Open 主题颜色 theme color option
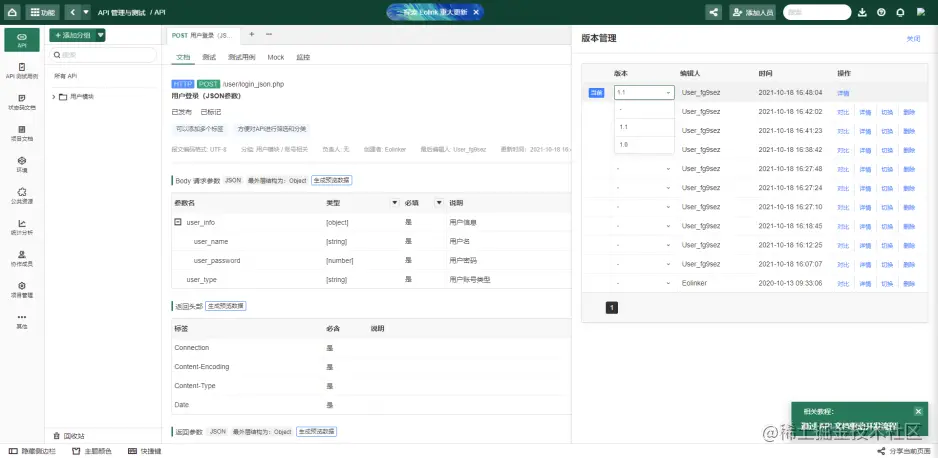The height and width of the screenshot is (458, 938). point(92,451)
